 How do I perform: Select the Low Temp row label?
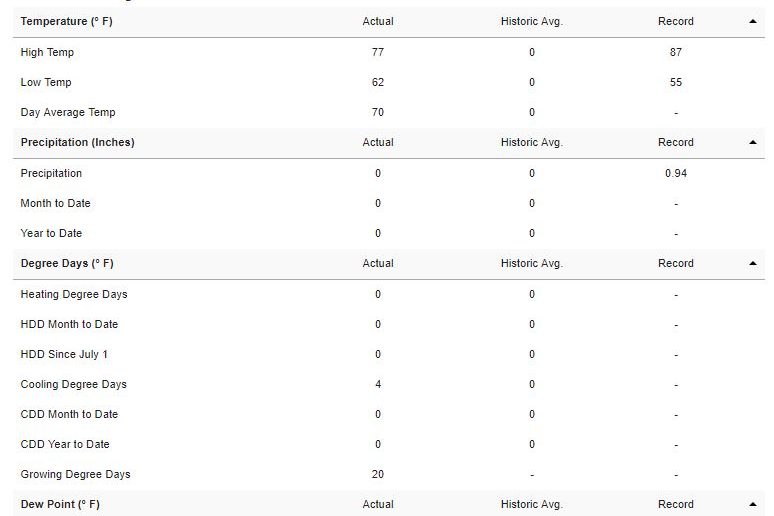point(46,82)
